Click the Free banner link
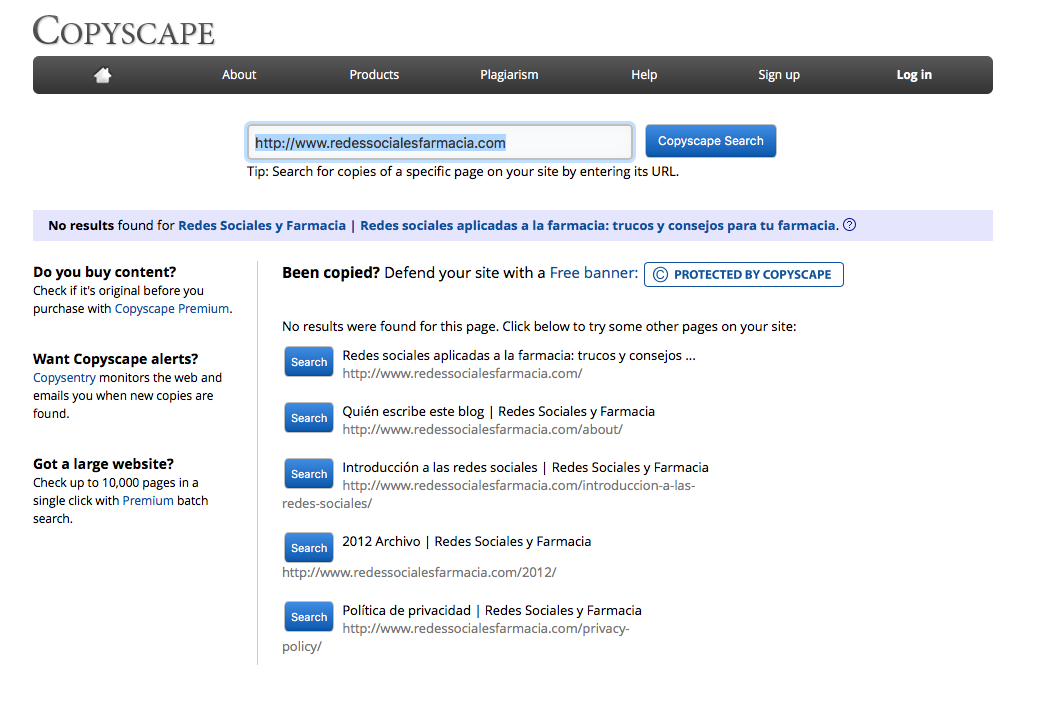 tap(594, 273)
